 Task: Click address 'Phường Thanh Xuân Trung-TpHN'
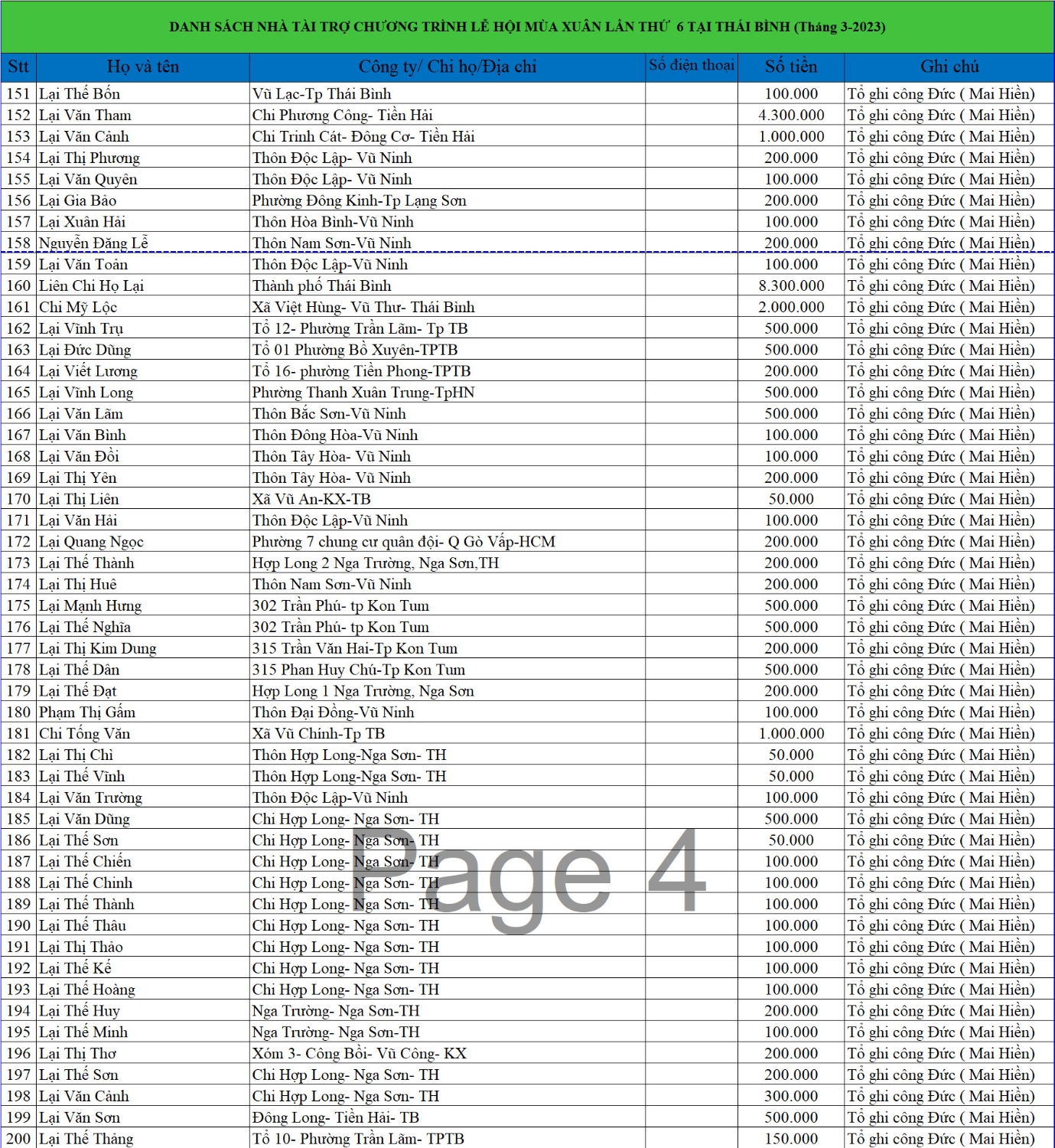(x=363, y=393)
